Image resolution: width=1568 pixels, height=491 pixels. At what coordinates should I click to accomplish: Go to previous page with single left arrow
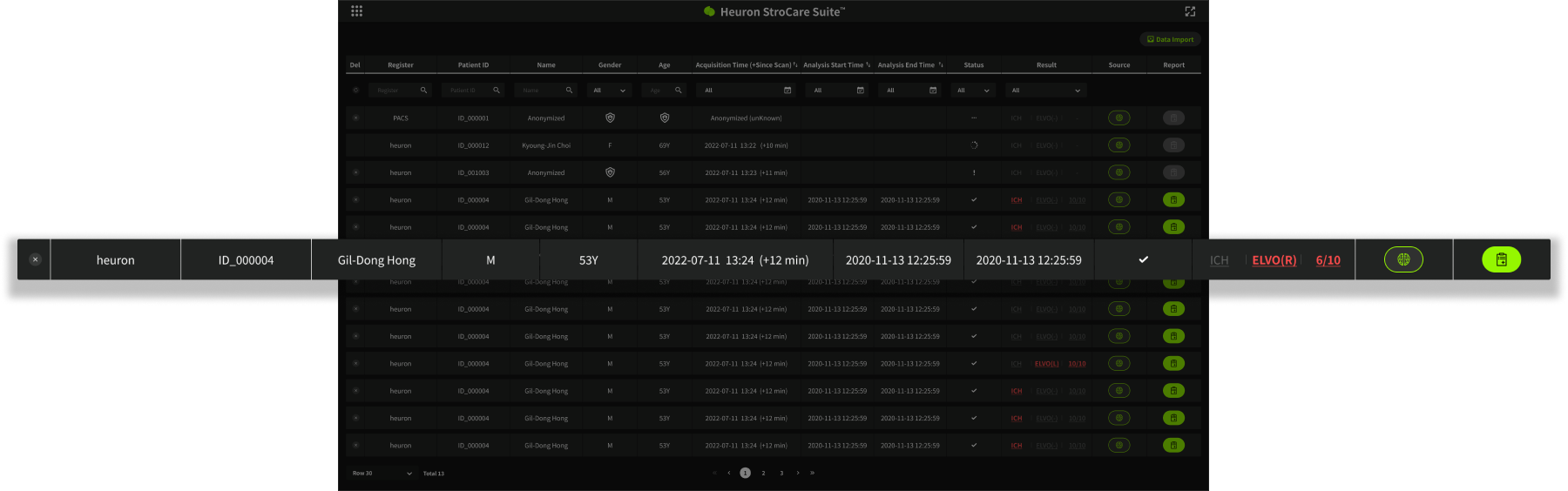(x=729, y=473)
